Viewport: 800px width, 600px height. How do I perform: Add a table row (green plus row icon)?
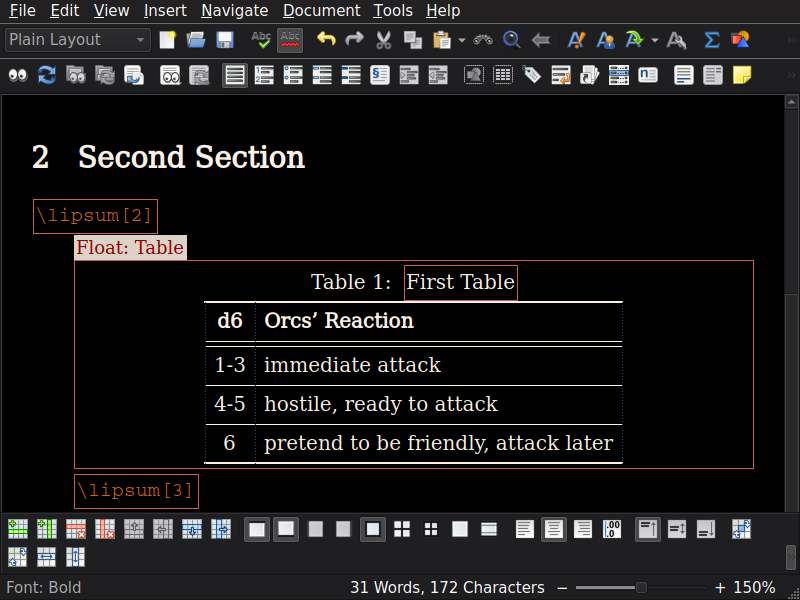(x=18, y=529)
